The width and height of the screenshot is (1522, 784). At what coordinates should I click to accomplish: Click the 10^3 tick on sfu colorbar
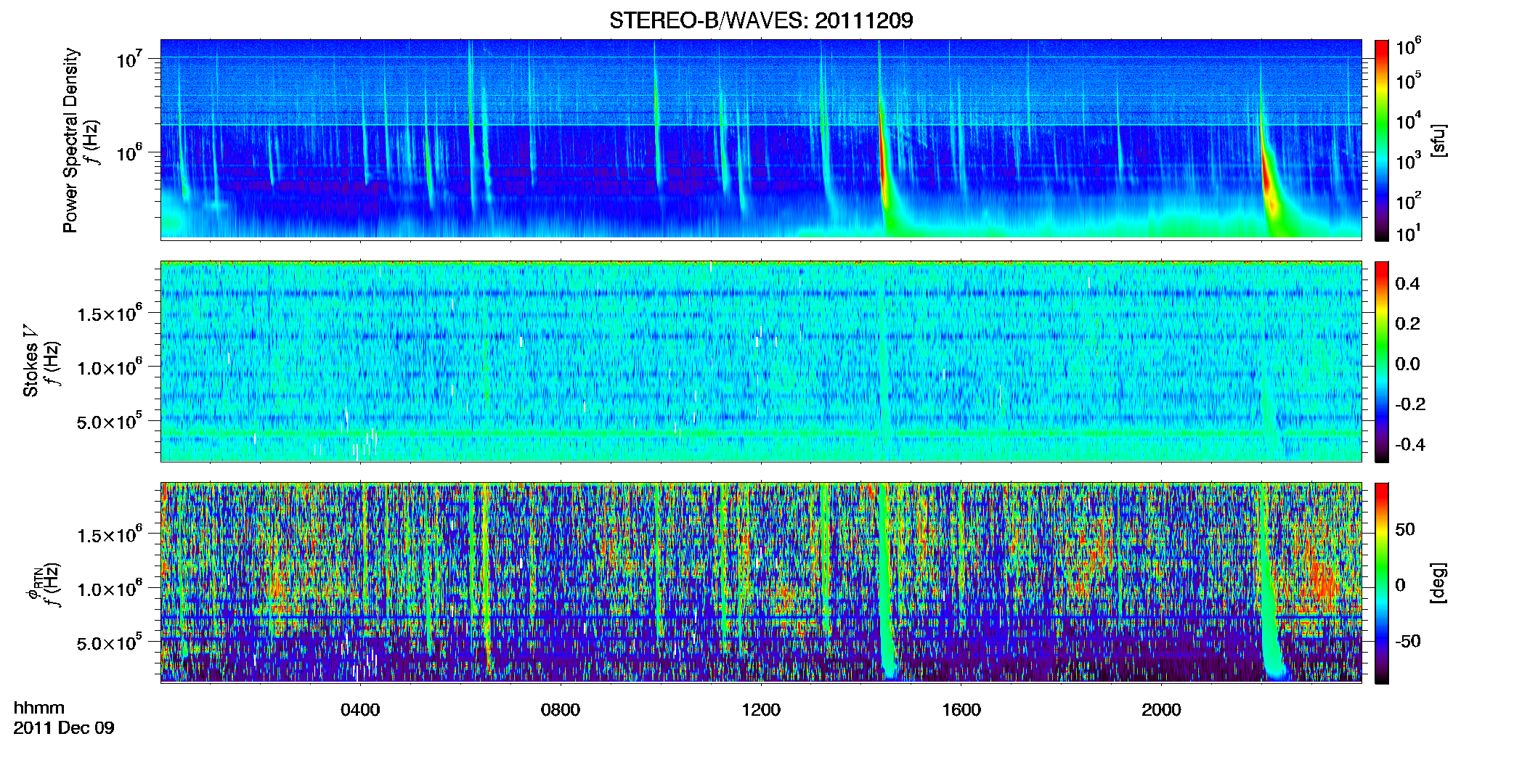(1408, 160)
